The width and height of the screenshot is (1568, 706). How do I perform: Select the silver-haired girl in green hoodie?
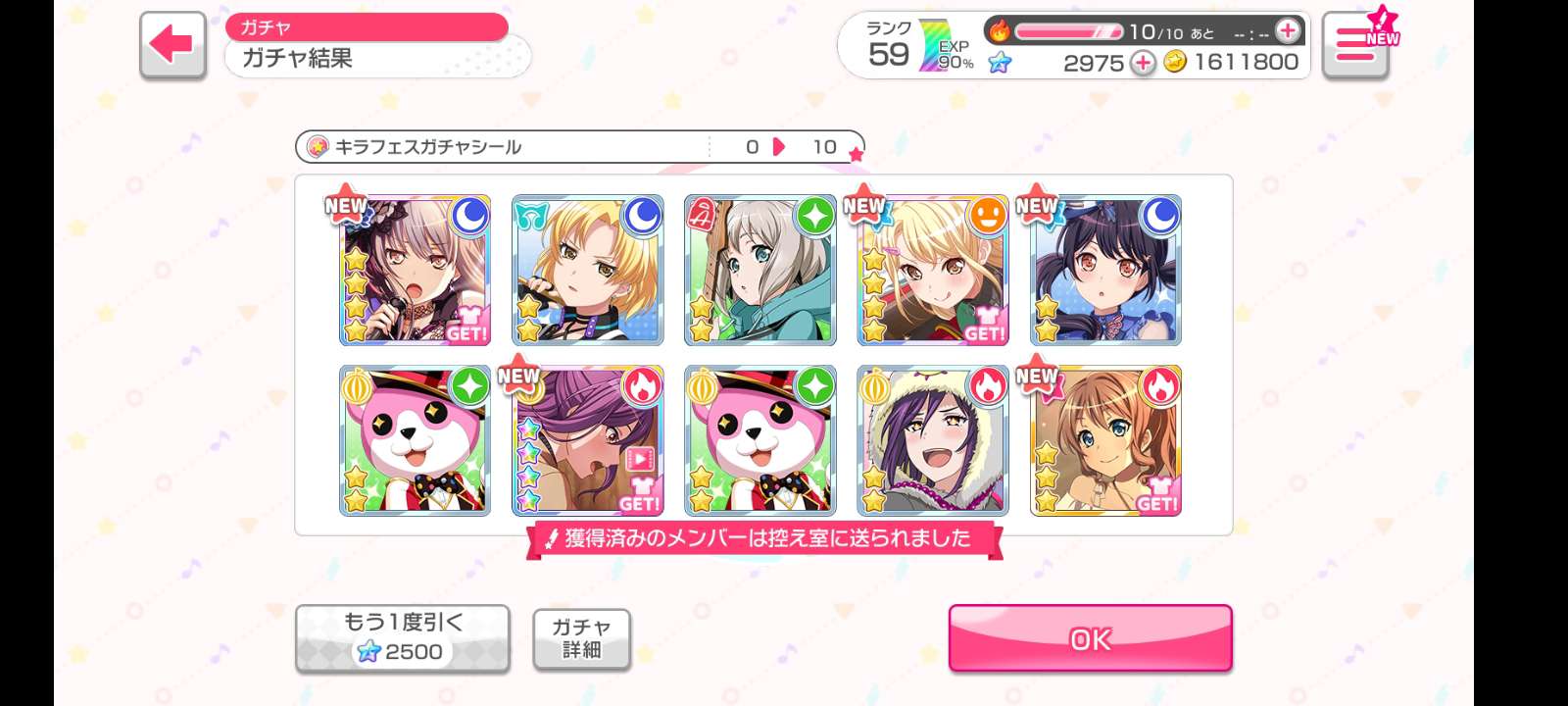click(x=759, y=270)
